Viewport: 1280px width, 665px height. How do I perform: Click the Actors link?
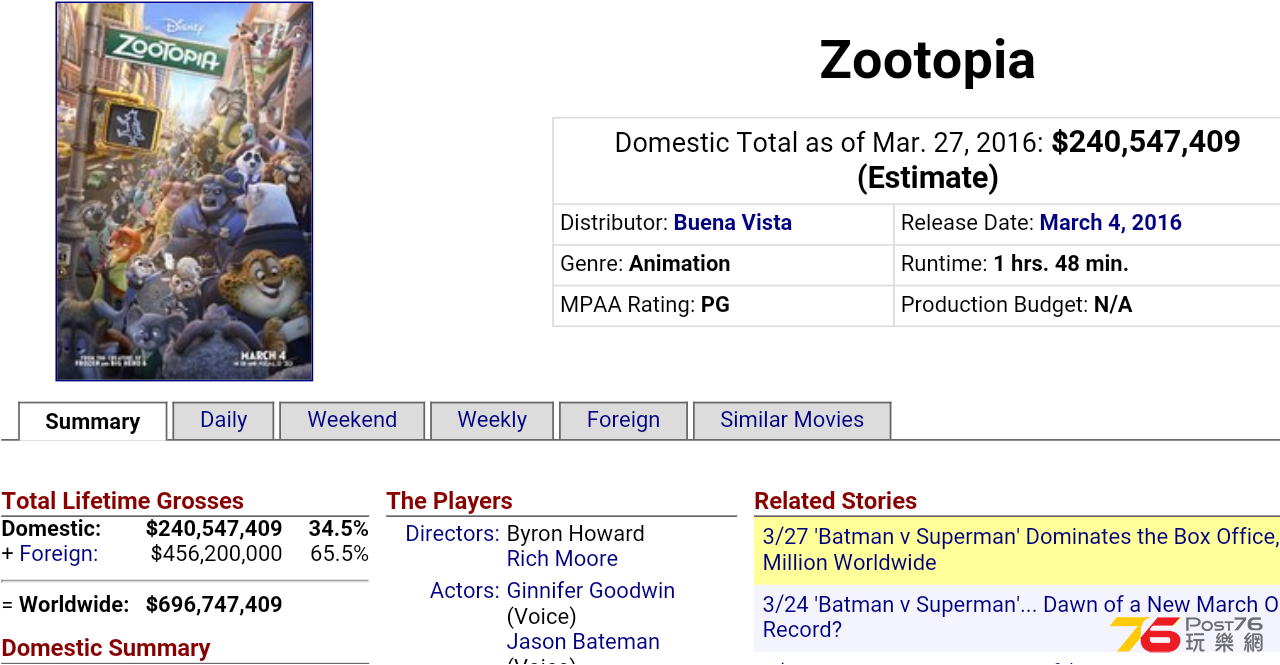pos(465,591)
